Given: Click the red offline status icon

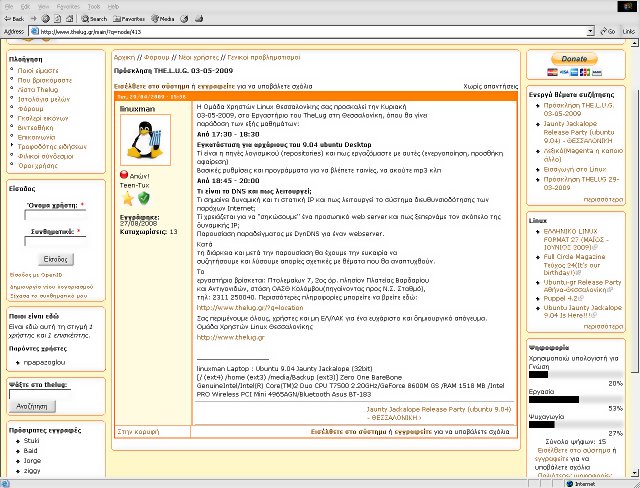Looking at the screenshot, I should pyautogui.click(x=125, y=173).
